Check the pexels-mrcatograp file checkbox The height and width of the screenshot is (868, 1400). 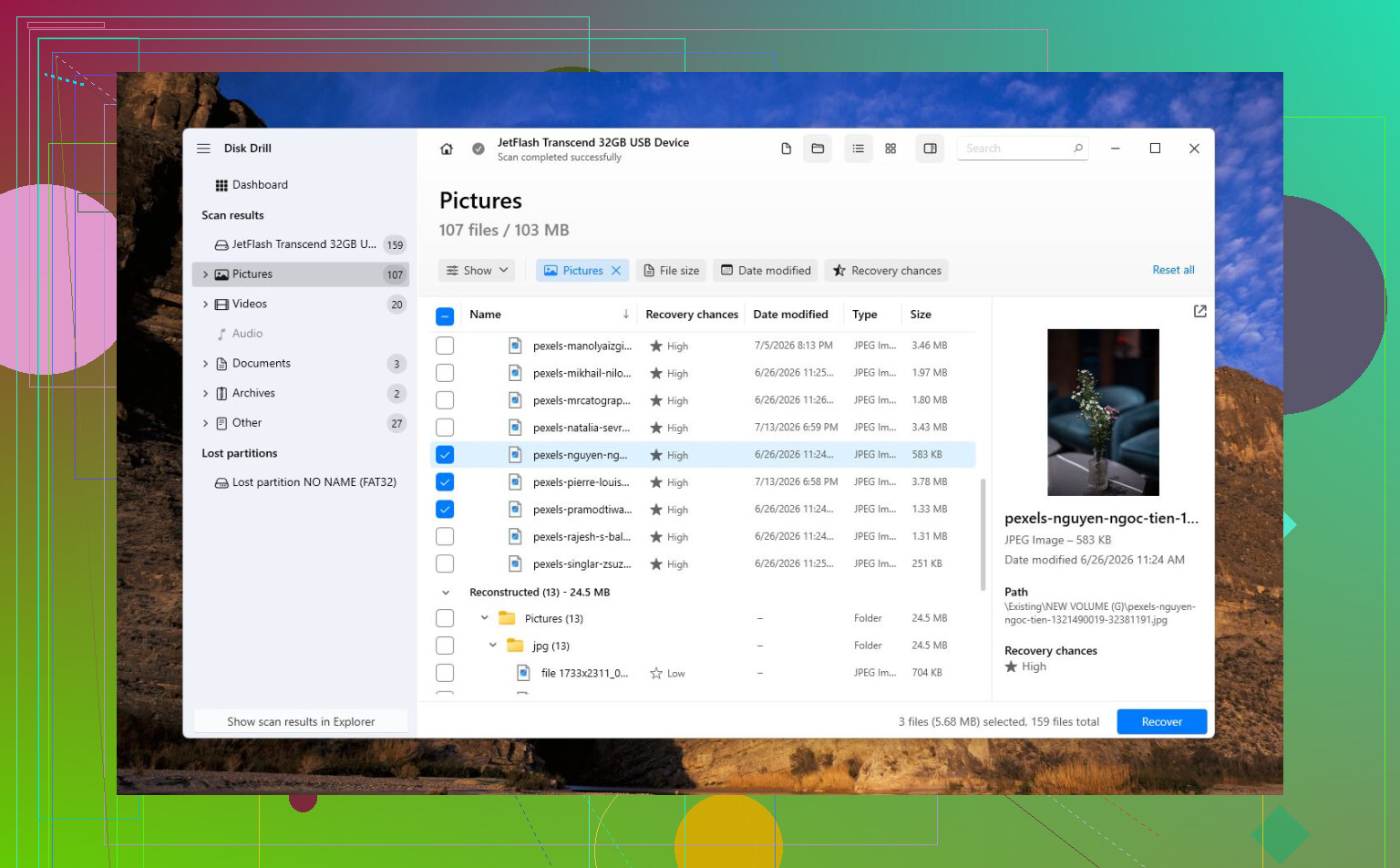(x=445, y=400)
